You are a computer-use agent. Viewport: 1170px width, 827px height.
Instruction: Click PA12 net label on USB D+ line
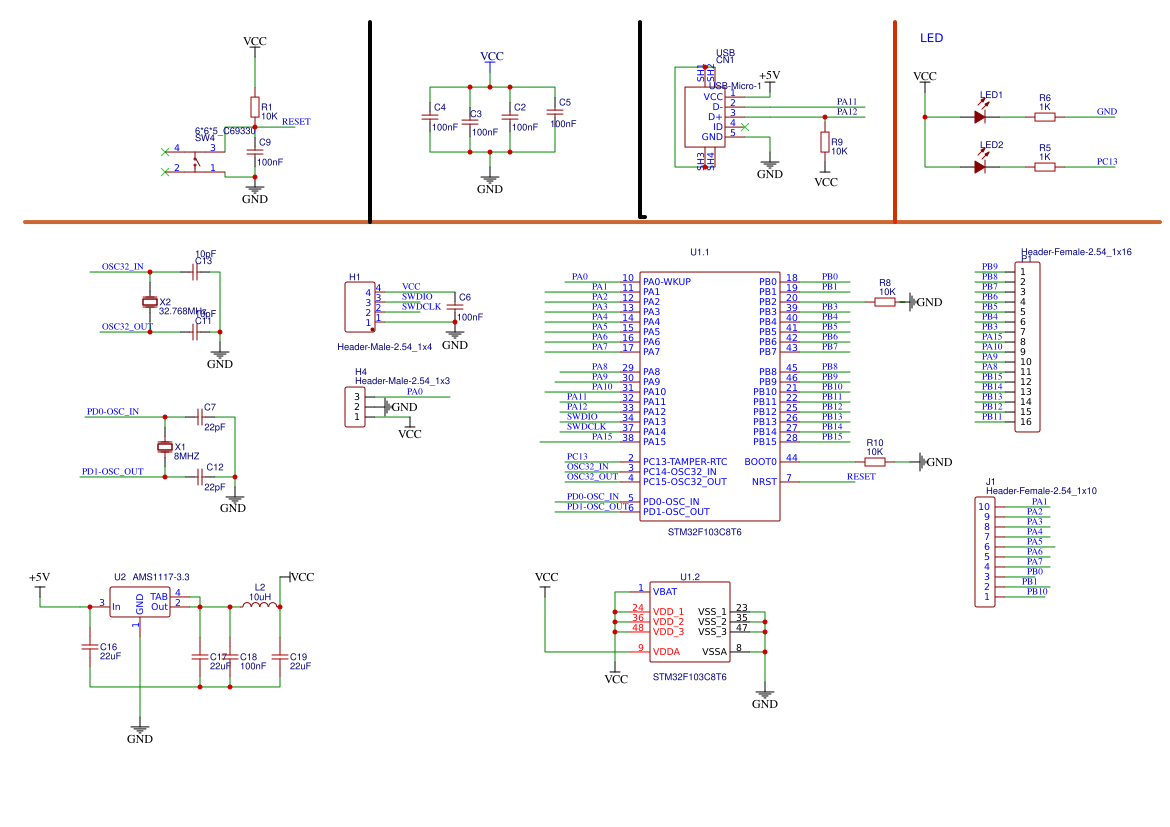pyautogui.click(x=847, y=111)
